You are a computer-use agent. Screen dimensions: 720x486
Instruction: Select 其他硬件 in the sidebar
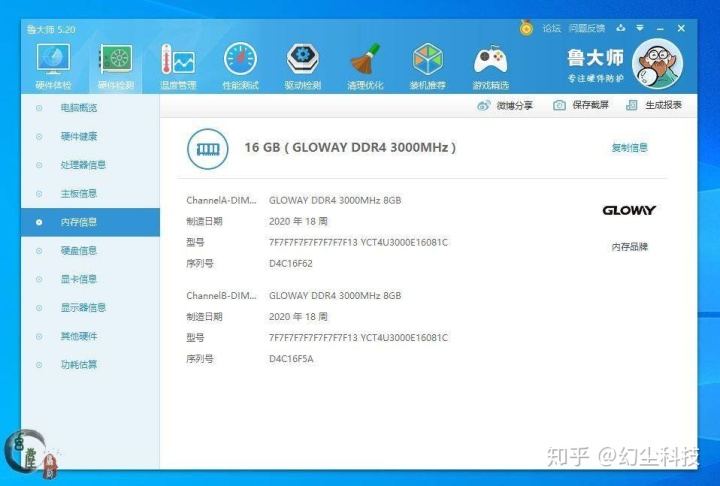(x=90, y=336)
